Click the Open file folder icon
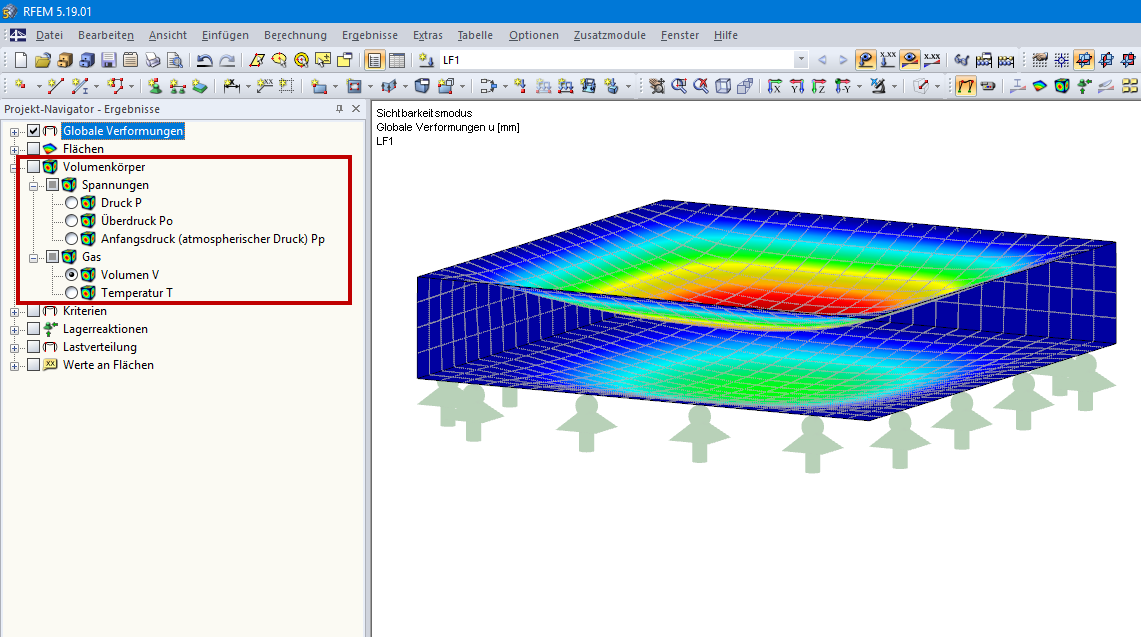 tap(43, 60)
